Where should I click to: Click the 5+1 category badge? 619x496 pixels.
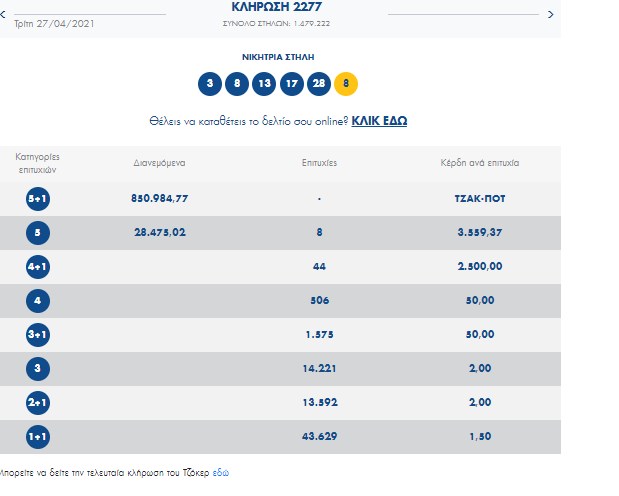[x=39, y=199]
